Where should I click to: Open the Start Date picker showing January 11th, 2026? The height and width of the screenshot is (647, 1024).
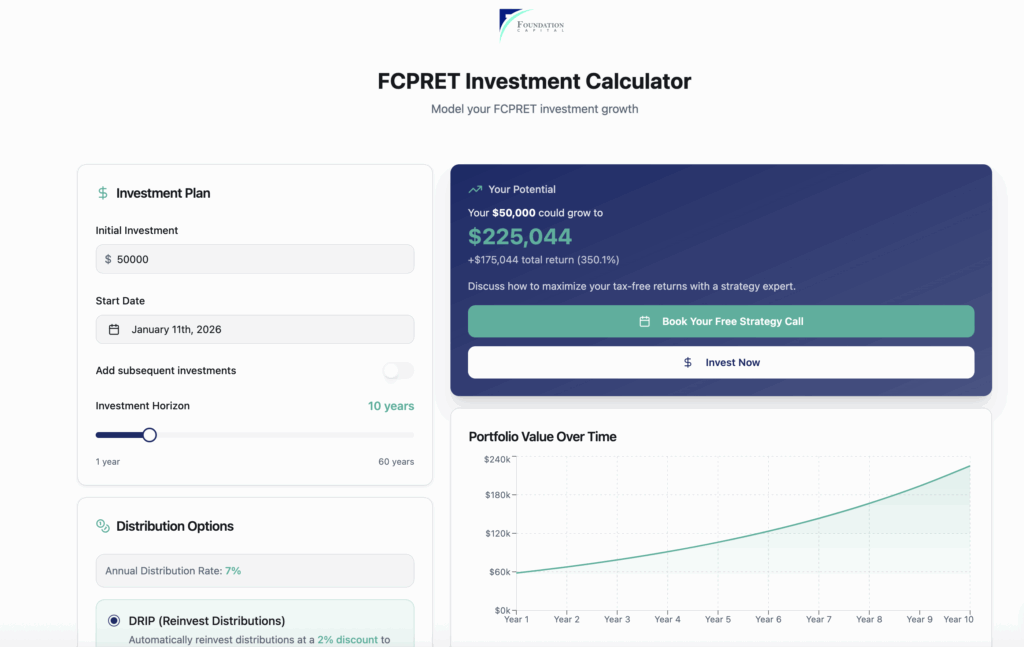pos(255,330)
